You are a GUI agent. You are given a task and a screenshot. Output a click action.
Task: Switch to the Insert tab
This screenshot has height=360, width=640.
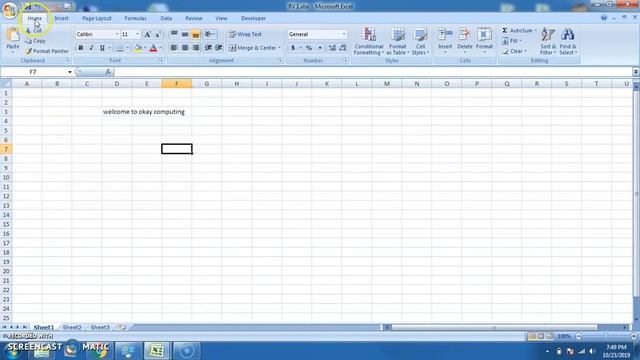click(62, 18)
